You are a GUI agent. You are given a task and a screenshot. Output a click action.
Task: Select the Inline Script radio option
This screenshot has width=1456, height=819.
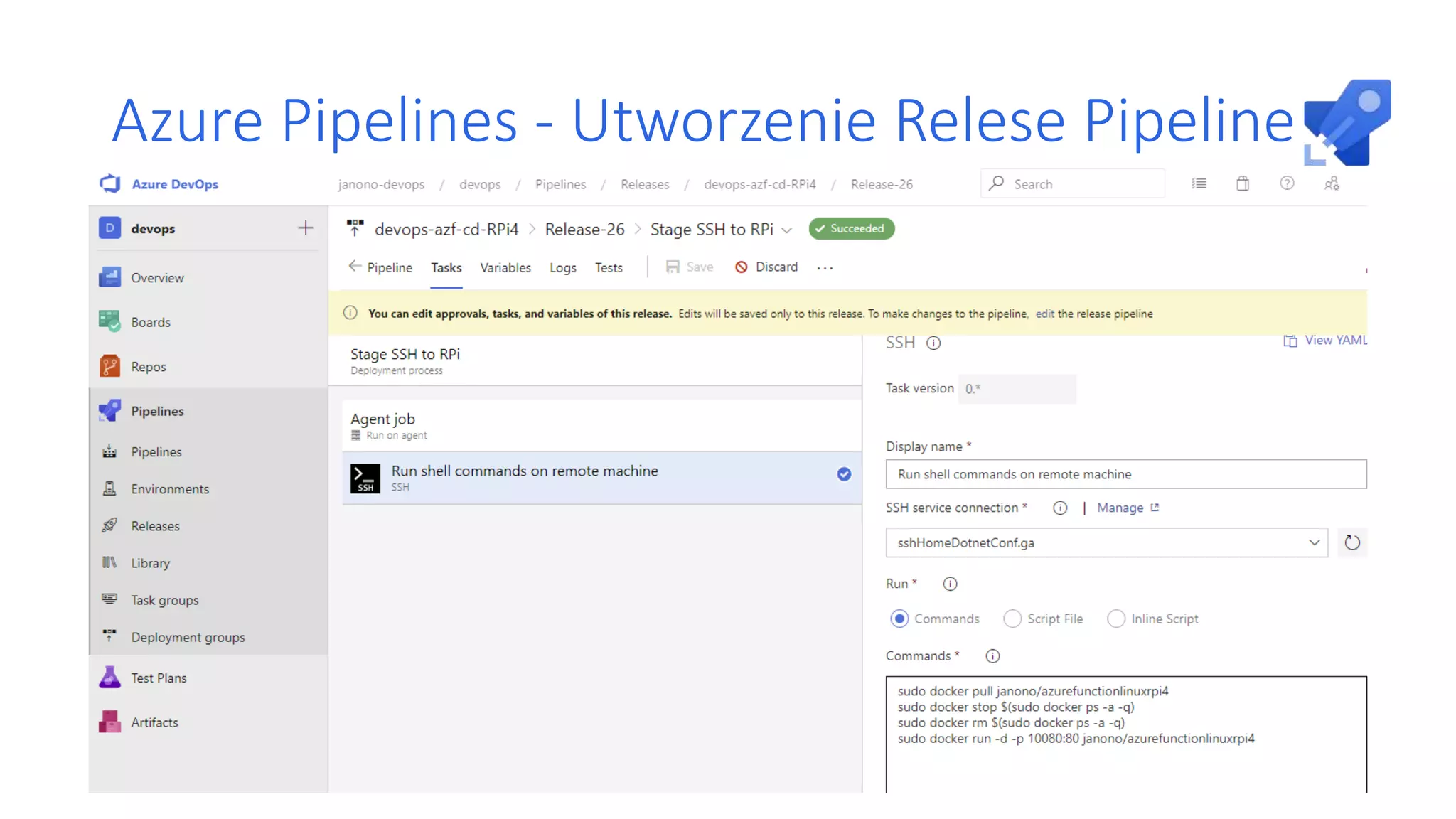click(x=1116, y=619)
